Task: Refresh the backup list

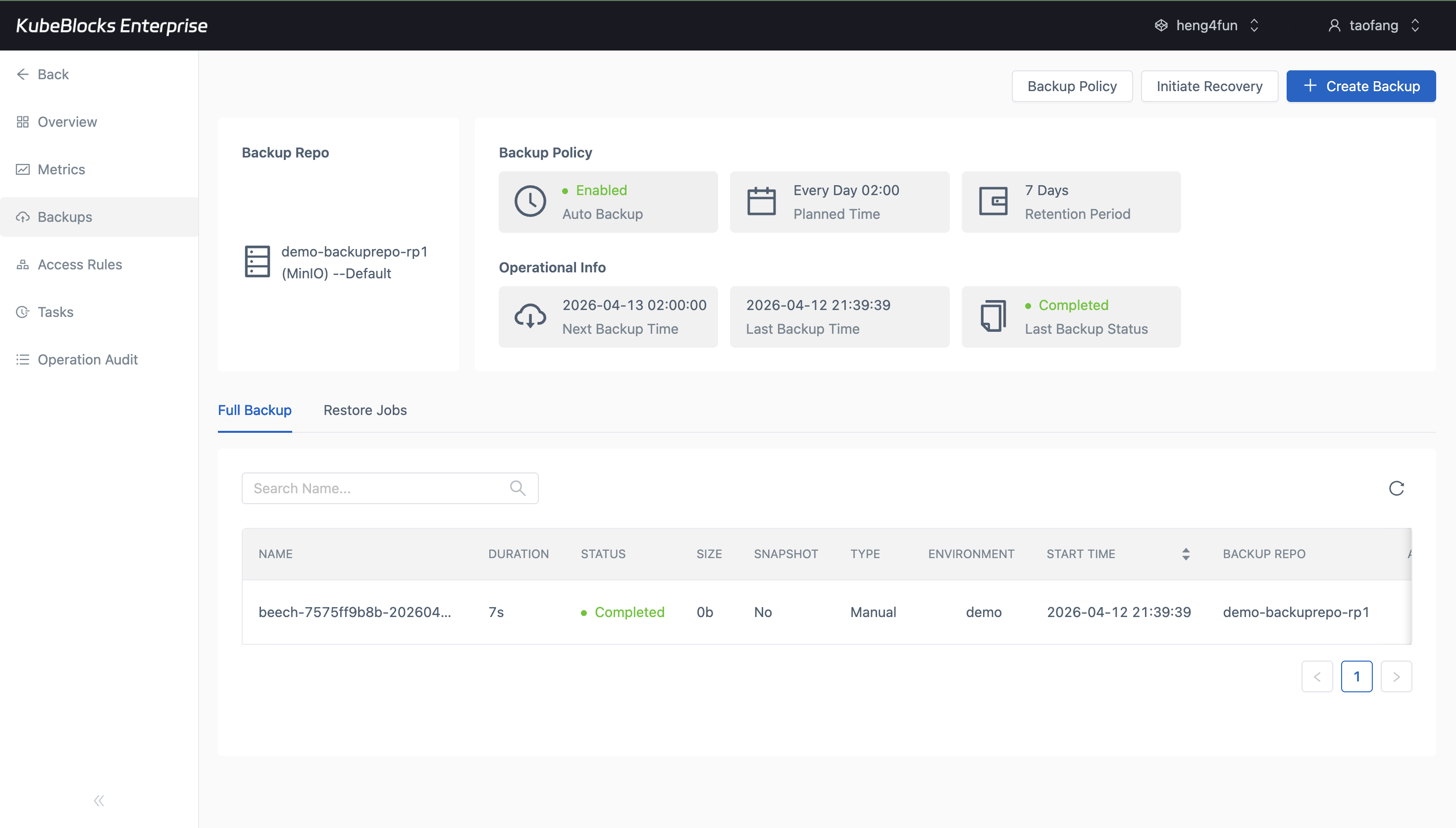Action: (1396, 488)
